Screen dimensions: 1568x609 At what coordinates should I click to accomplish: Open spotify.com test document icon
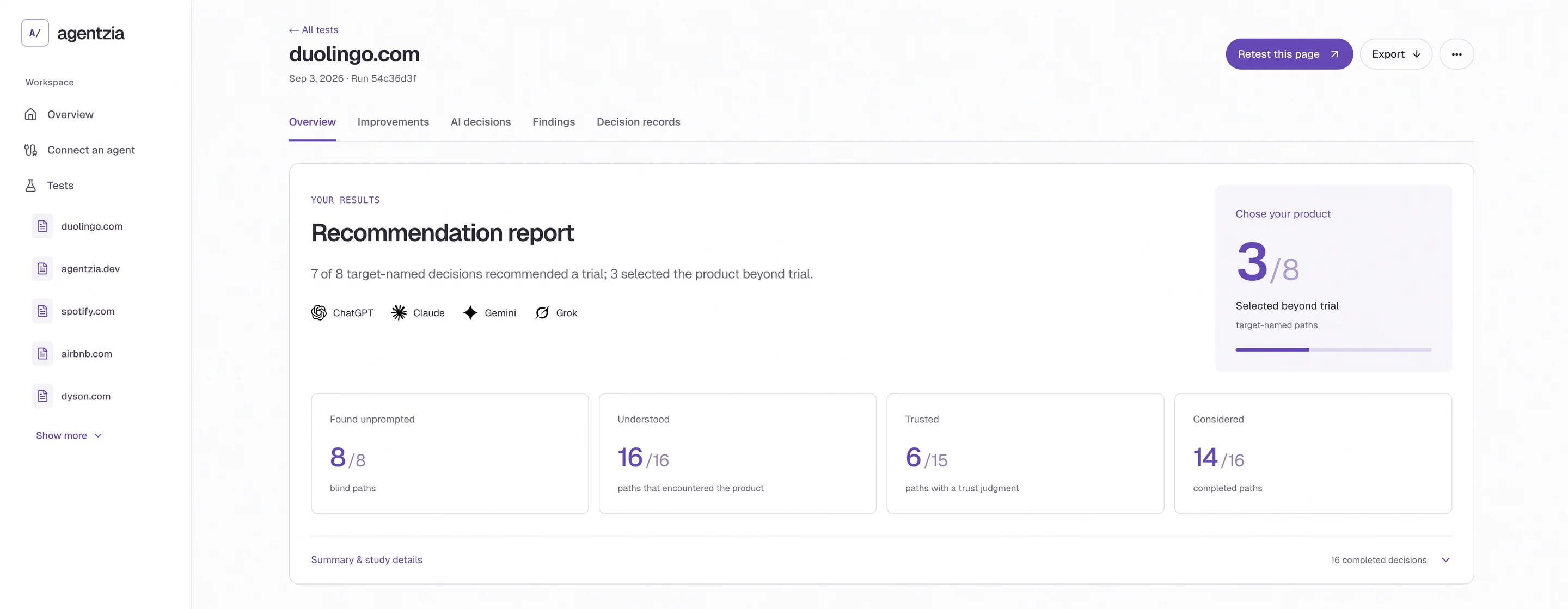tap(42, 311)
